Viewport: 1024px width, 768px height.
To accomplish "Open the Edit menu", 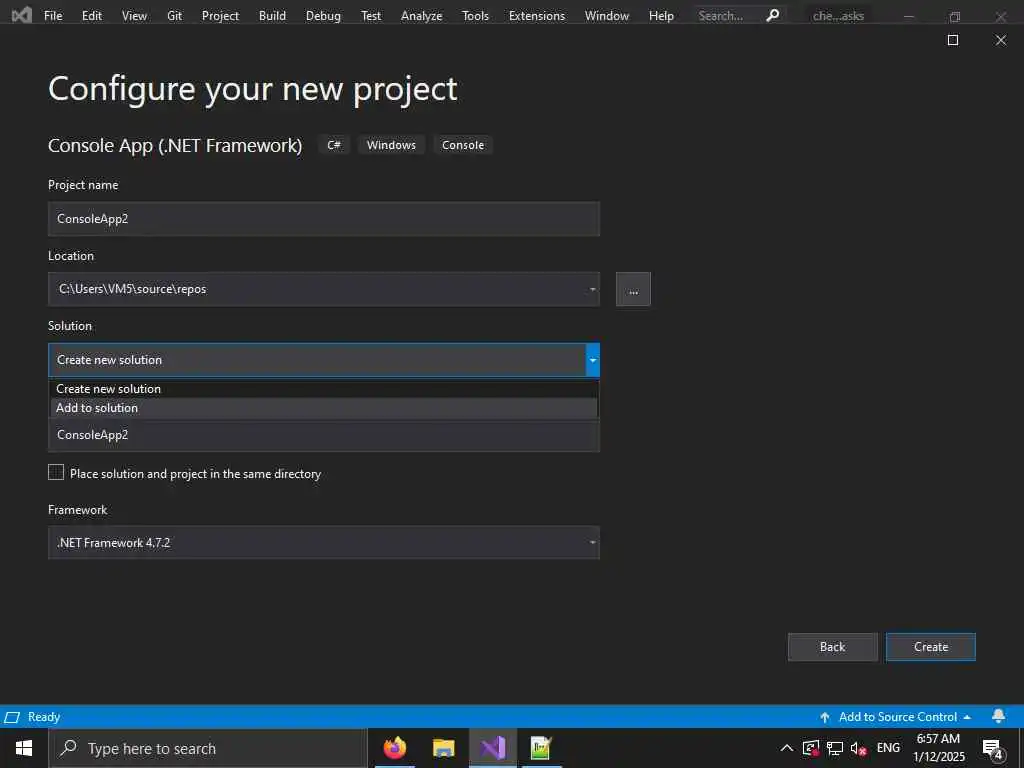I will click(x=91, y=16).
